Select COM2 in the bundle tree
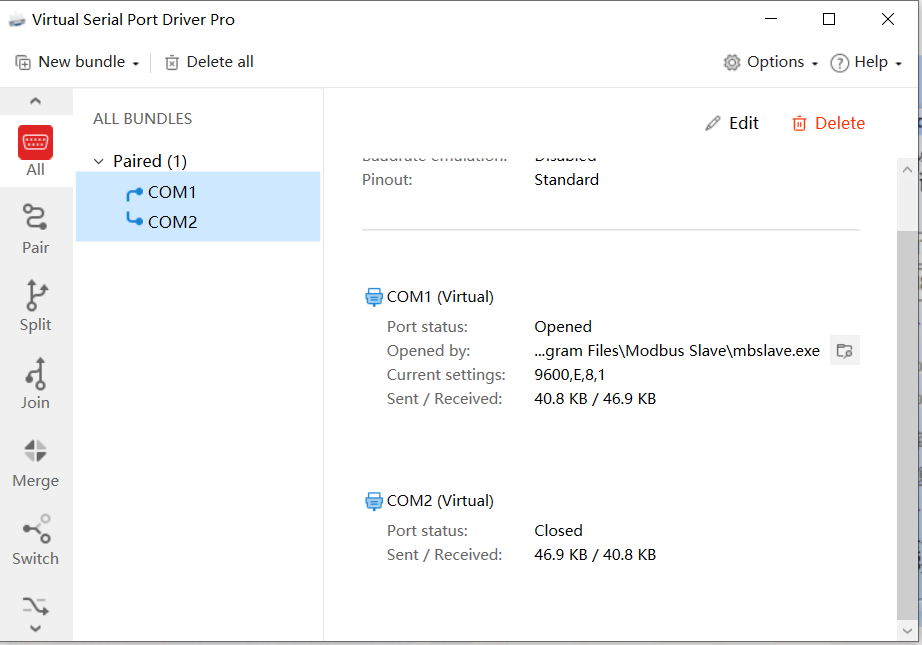The width and height of the screenshot is (922, 645). (172, 222)
